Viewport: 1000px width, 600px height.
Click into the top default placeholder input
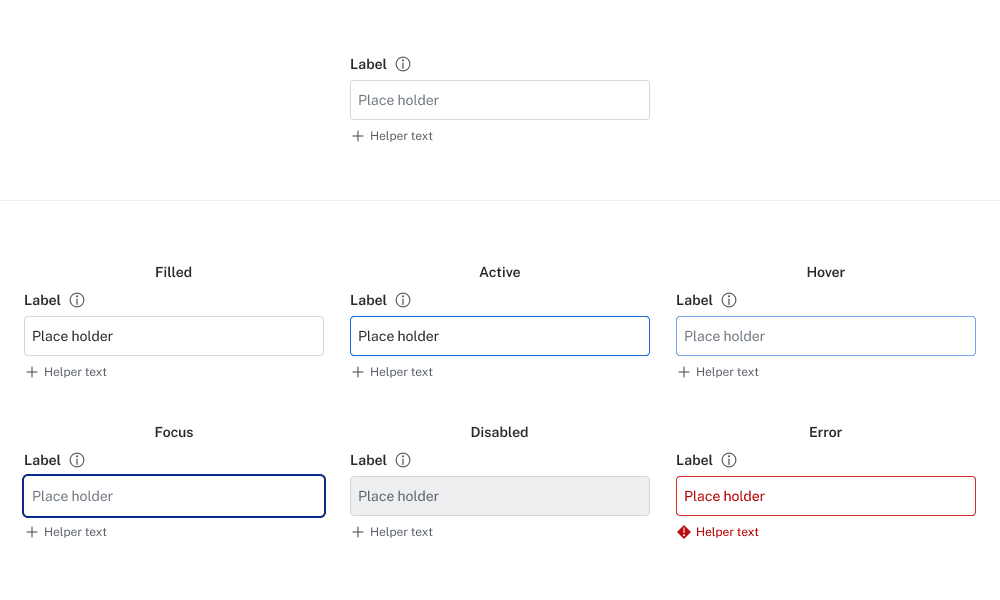point(500,100)
